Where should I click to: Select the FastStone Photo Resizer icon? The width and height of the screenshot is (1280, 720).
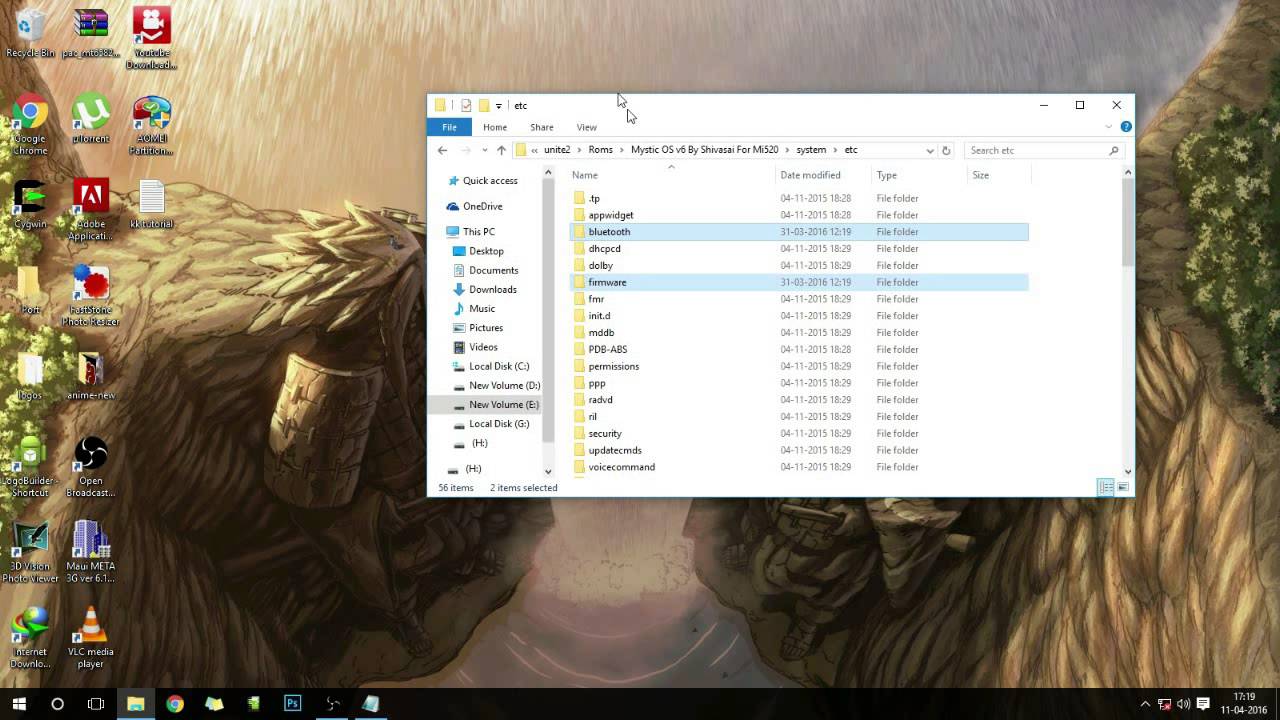pyautogui.click(x=91, y=296)
